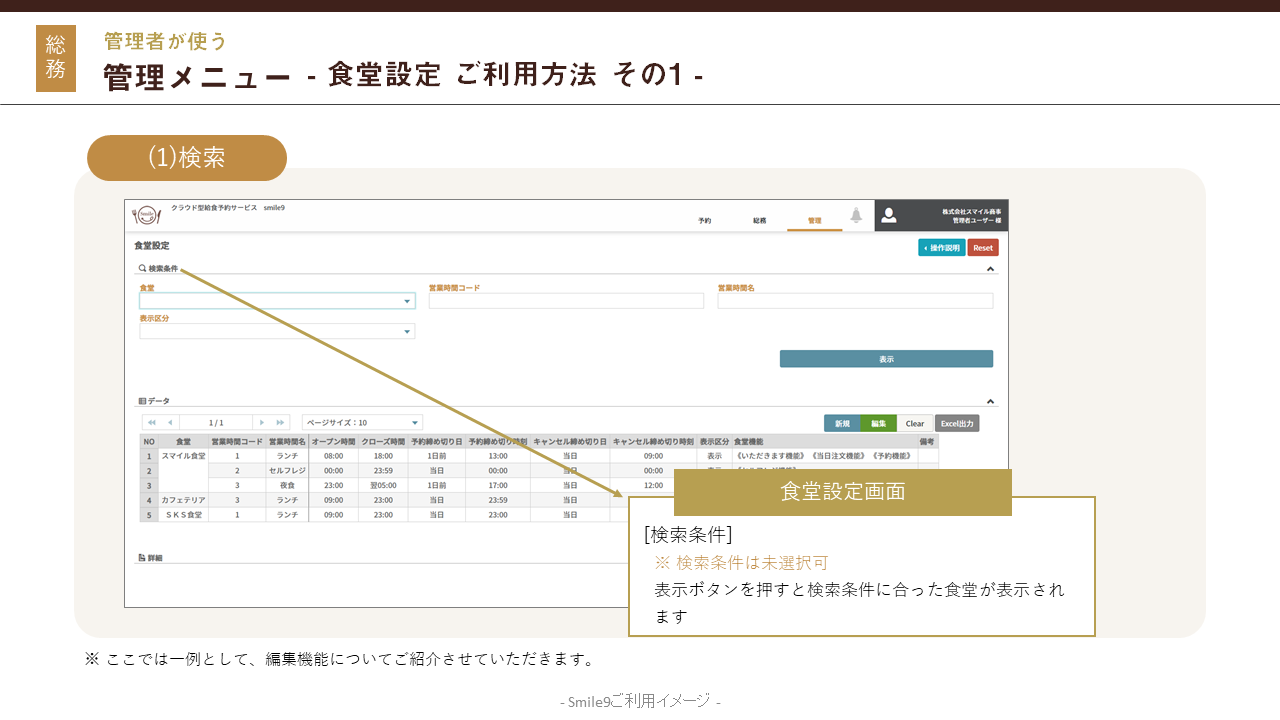Open the 表示区分 dropdown
Screen dimensions: 1280x720
coord(407,332)
